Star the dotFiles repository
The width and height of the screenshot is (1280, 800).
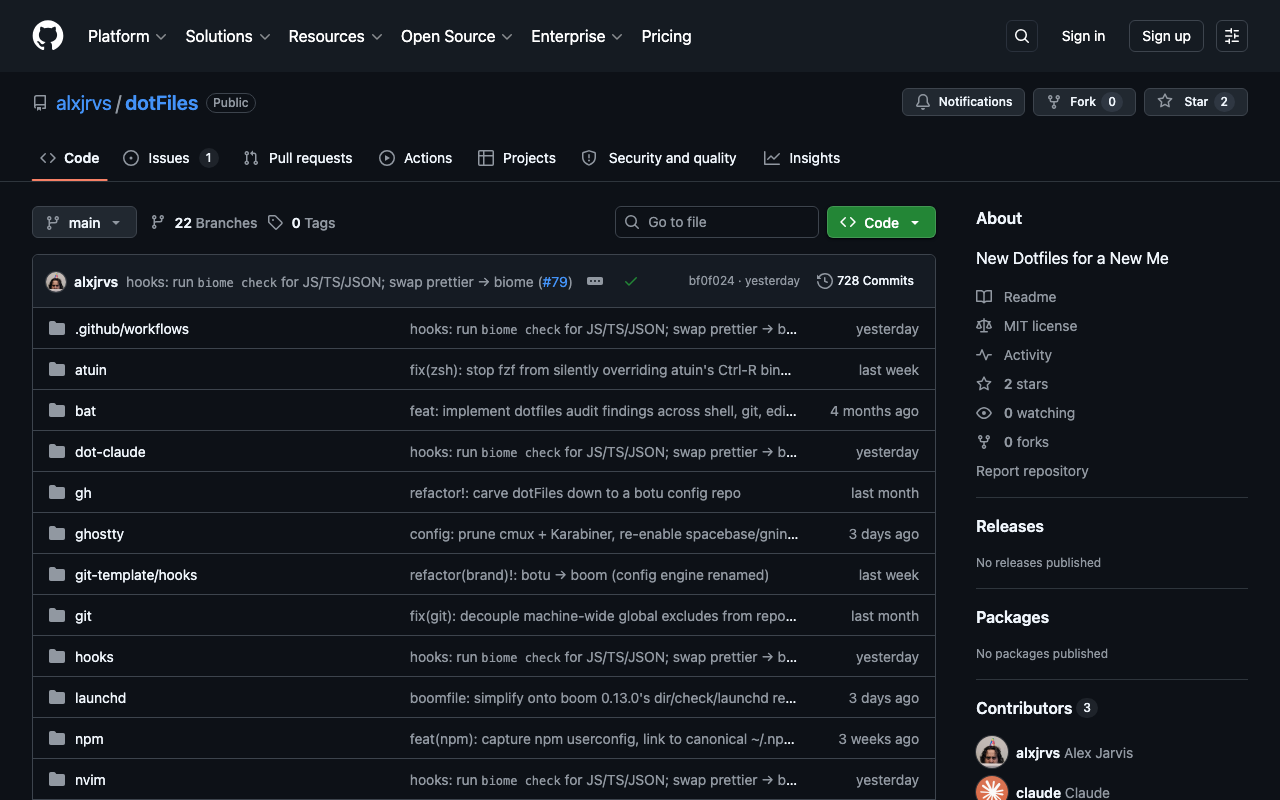tap(1196, 102)
